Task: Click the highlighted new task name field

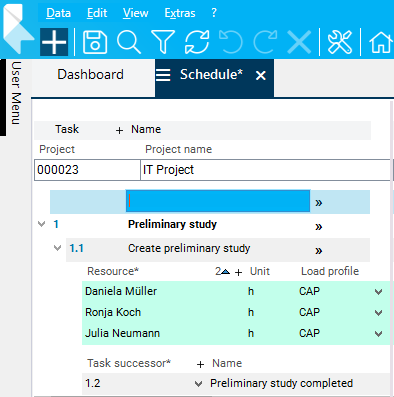Action: point(218,201)
